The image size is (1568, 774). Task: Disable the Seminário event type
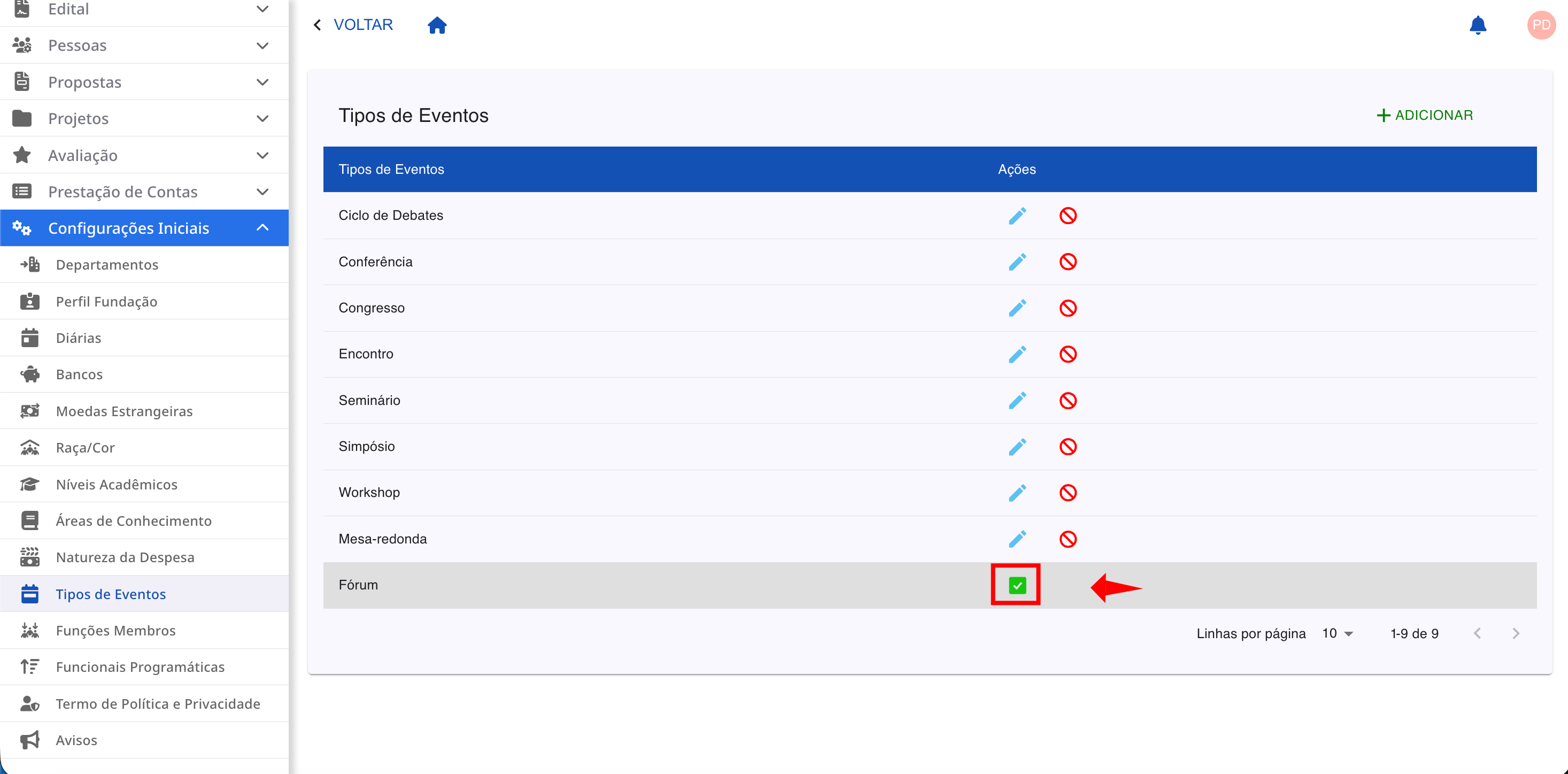[1068, 401]
